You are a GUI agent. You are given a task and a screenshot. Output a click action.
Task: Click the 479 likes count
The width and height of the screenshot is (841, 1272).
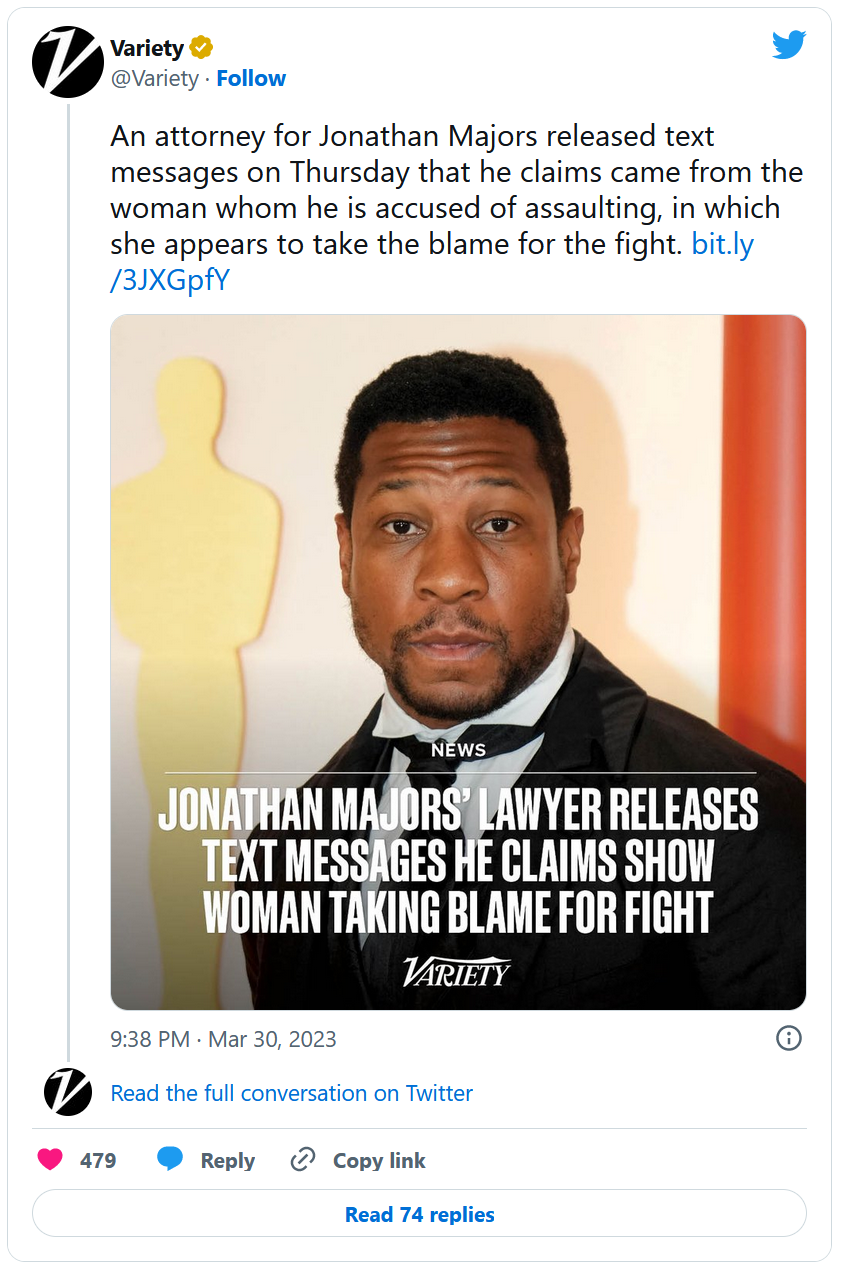(x=98, y=1160)
